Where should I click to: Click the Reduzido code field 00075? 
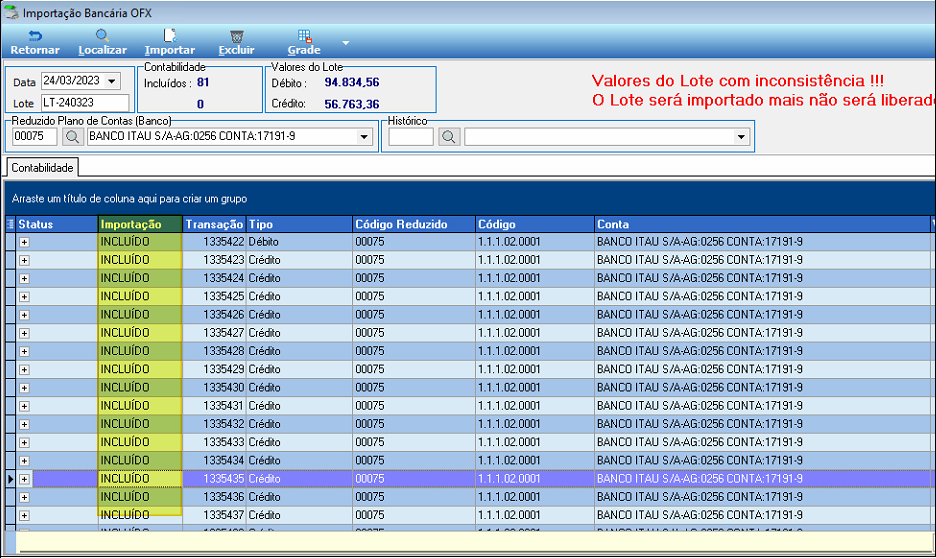pos(35,137)
